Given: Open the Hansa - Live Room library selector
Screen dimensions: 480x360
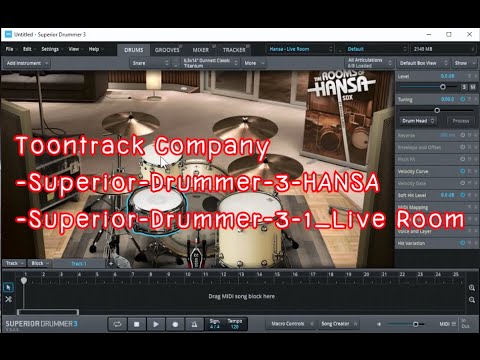Looking at the screenshot, I should click(300, 49).
